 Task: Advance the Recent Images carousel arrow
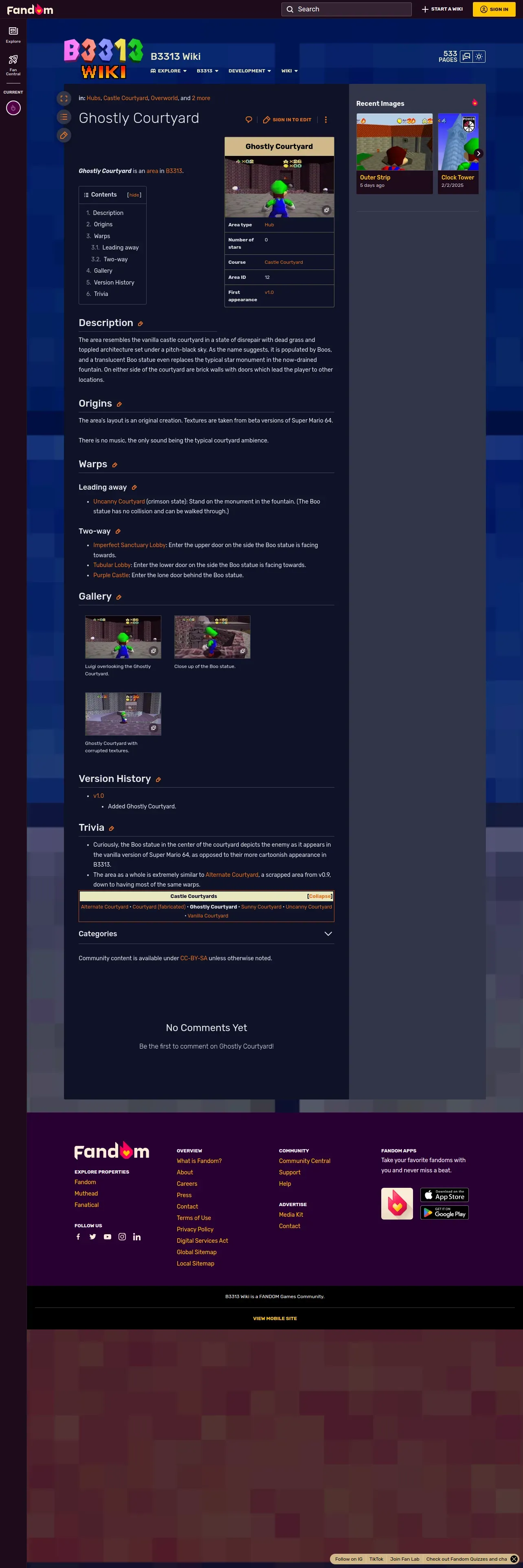tap(479, 153)
